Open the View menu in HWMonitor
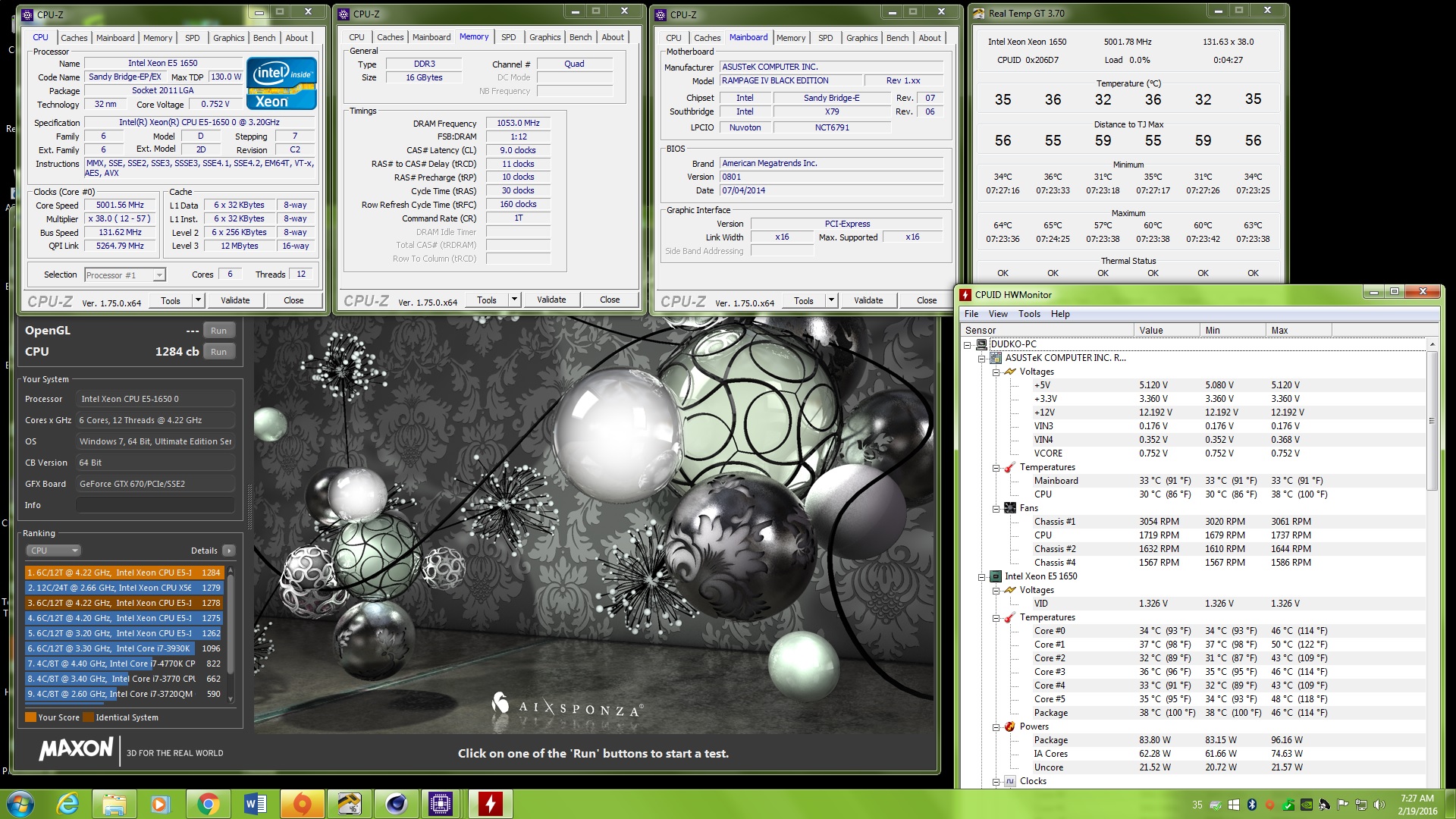 point(998,314)
